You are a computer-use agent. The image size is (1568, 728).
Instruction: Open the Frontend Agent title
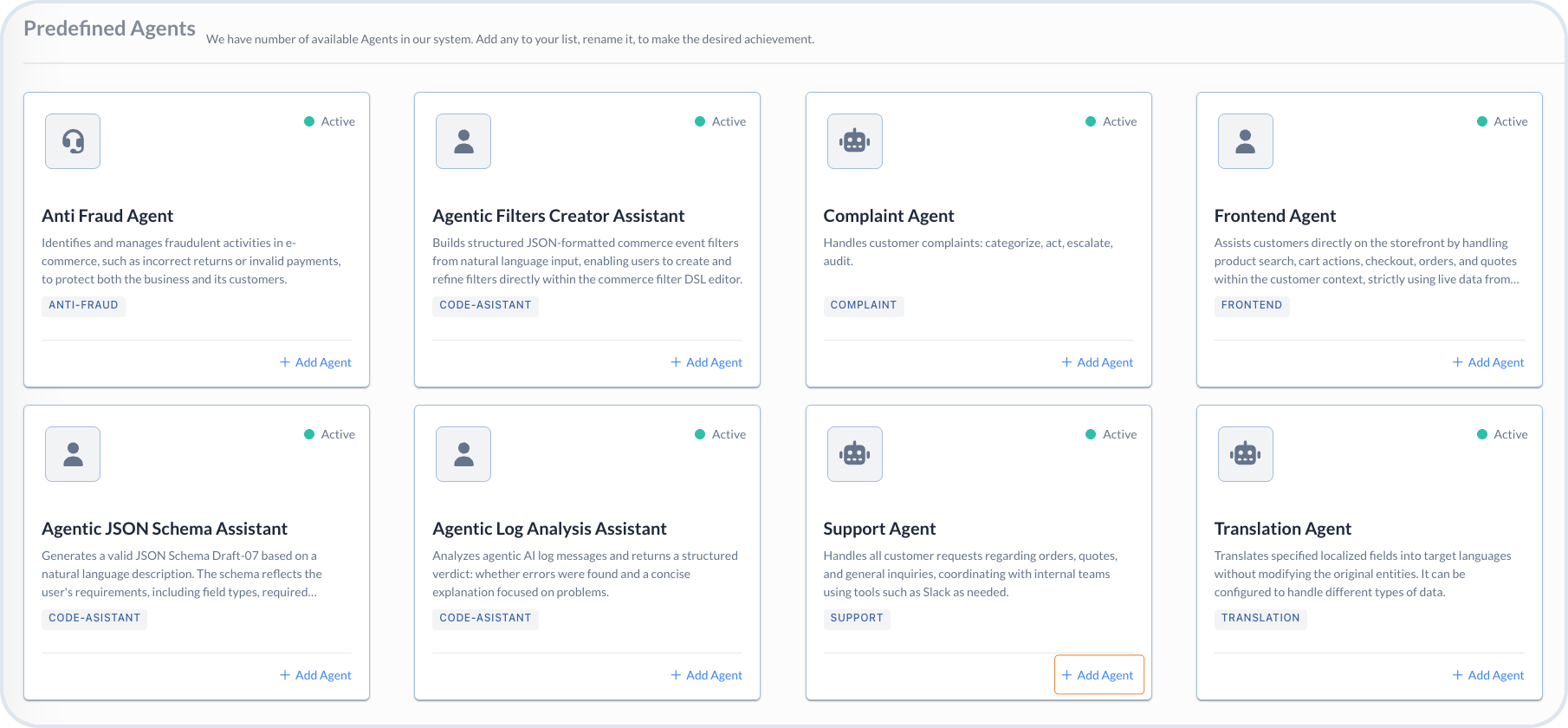point(1275,216)
